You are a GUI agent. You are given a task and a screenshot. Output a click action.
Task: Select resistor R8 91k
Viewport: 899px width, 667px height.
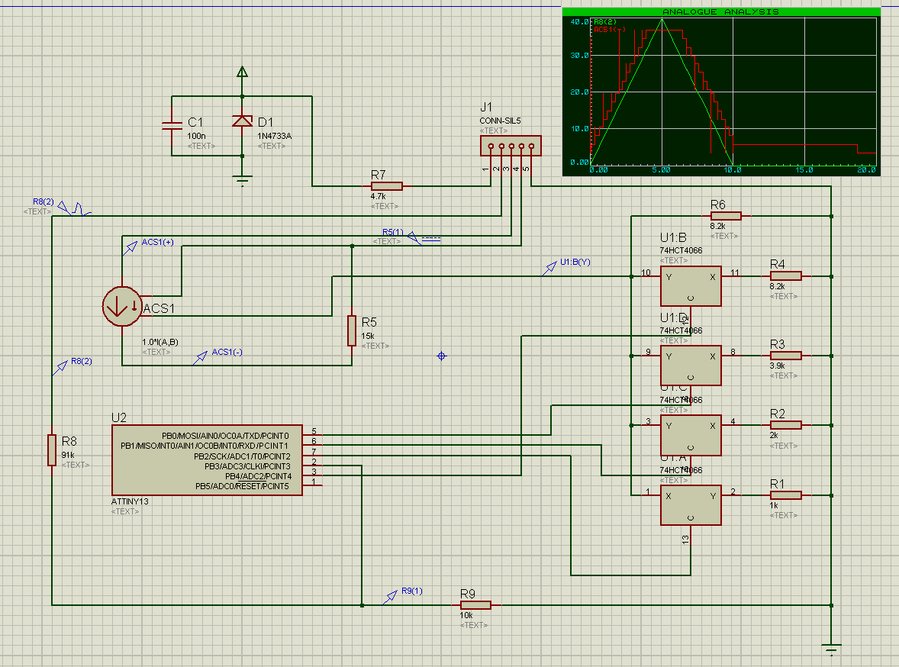(x=52, y=449)
